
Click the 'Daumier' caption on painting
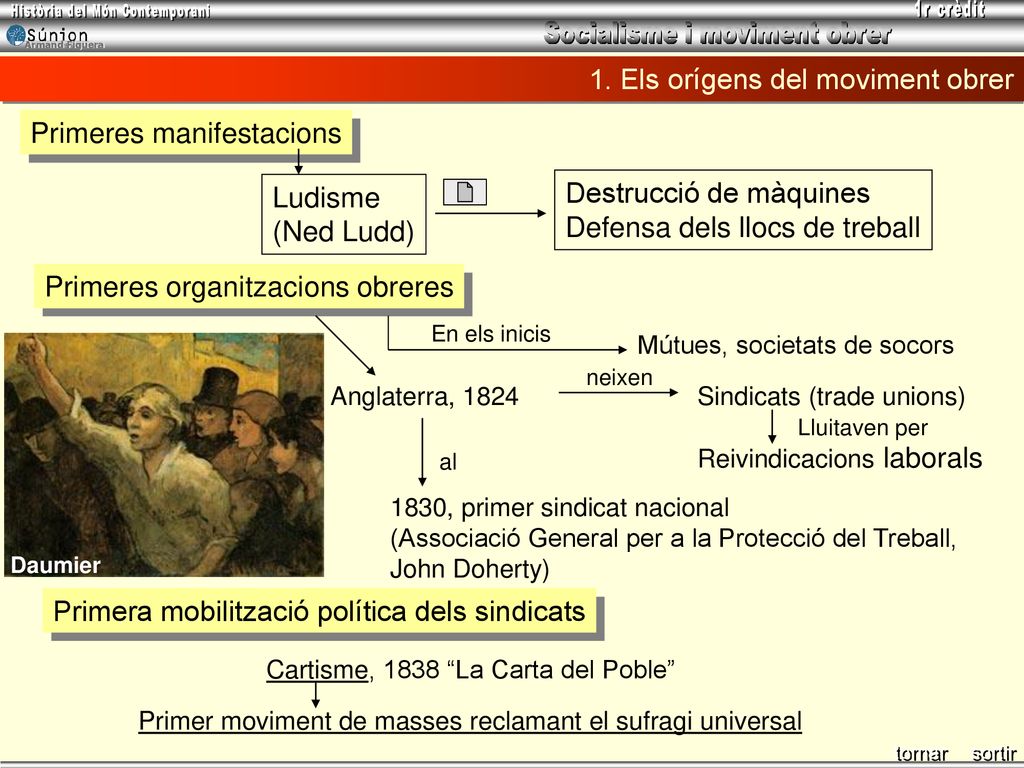tap(56, 565)
